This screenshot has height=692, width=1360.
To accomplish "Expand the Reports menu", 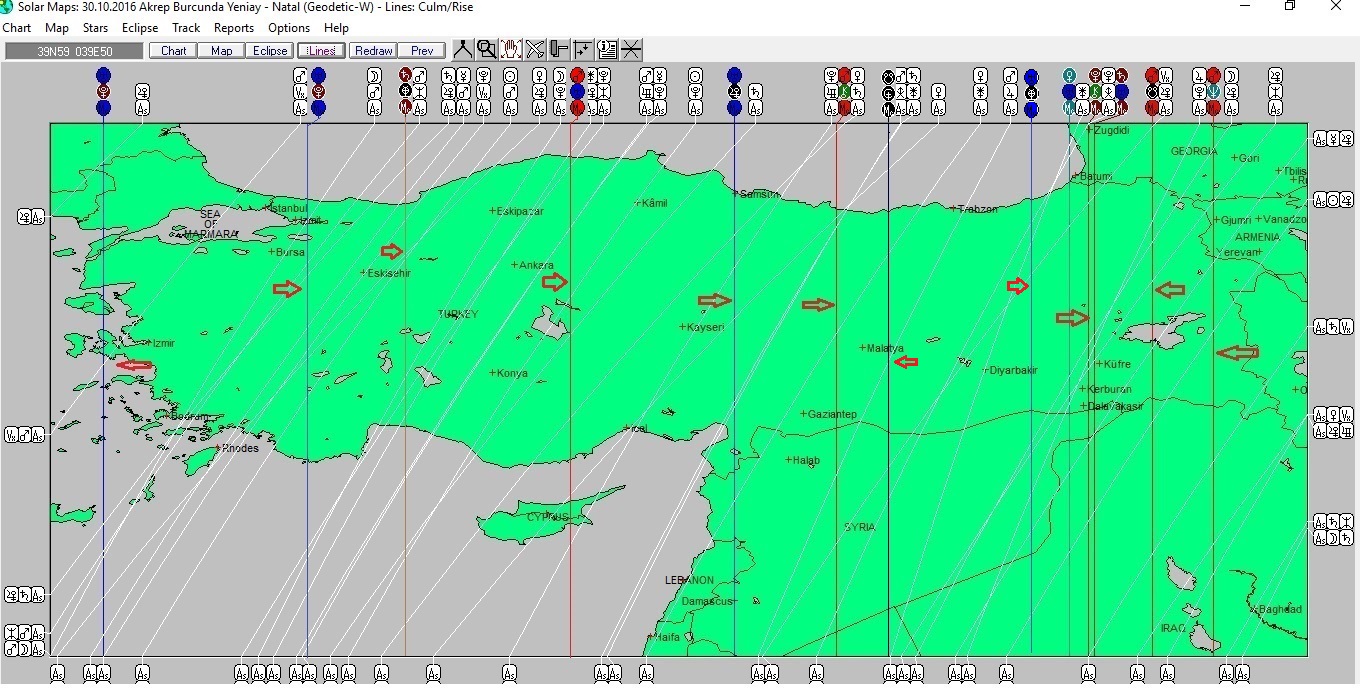I will 234,28.
